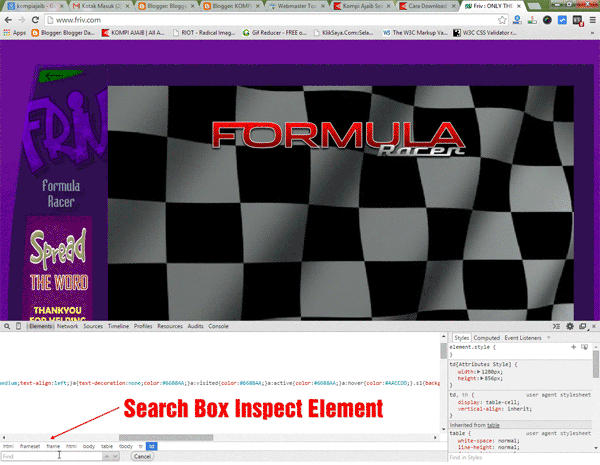The image size is (600, 465).
Task: Open the Chrome hamburger menu
Action: click(x=592, y=20)
